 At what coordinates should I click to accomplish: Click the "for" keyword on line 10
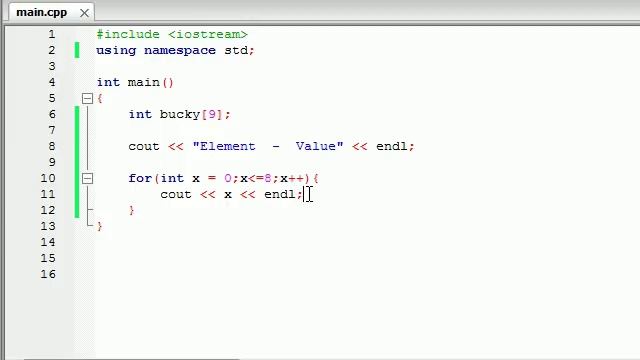[140, 178]
